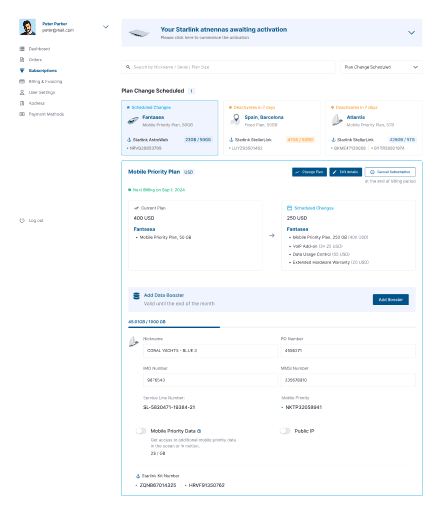441x514 pixels.
Task: Log out of the account
Action: [36, 220]
